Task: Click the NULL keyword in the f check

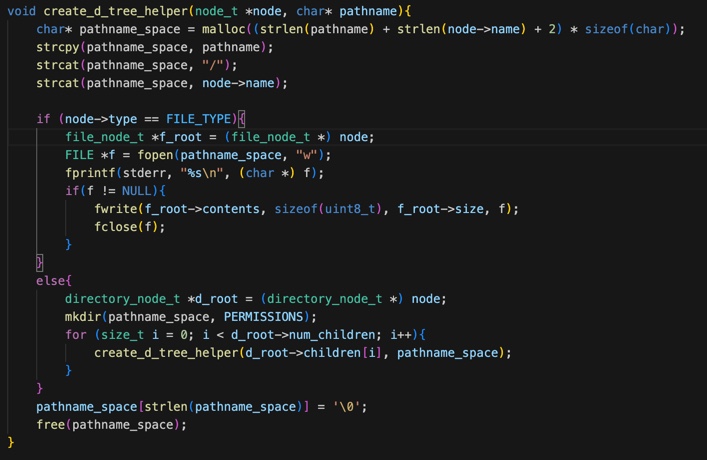Action: [136, 191]
